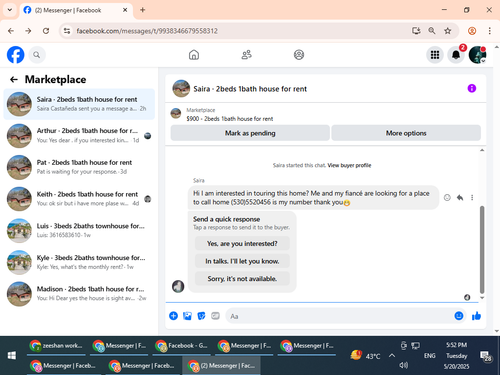Screen dimensions: 500x375
Task: Send a thumbs-up like
Action: point(476,316)
